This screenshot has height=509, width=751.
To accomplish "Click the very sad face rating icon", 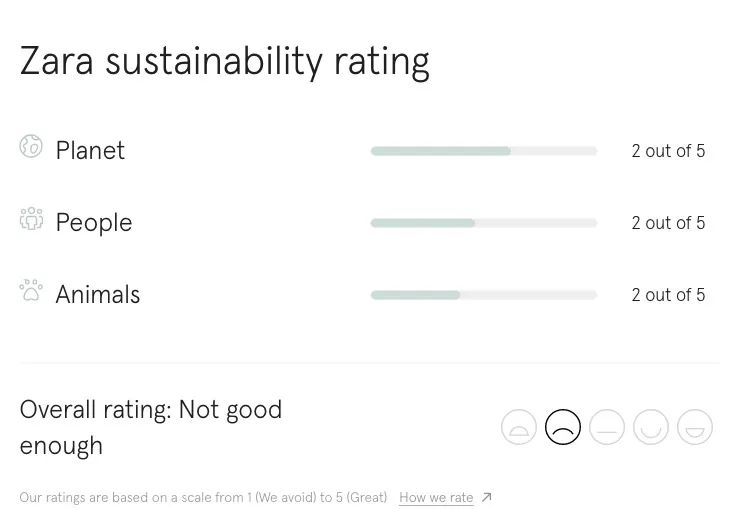I will coord(519,427).
